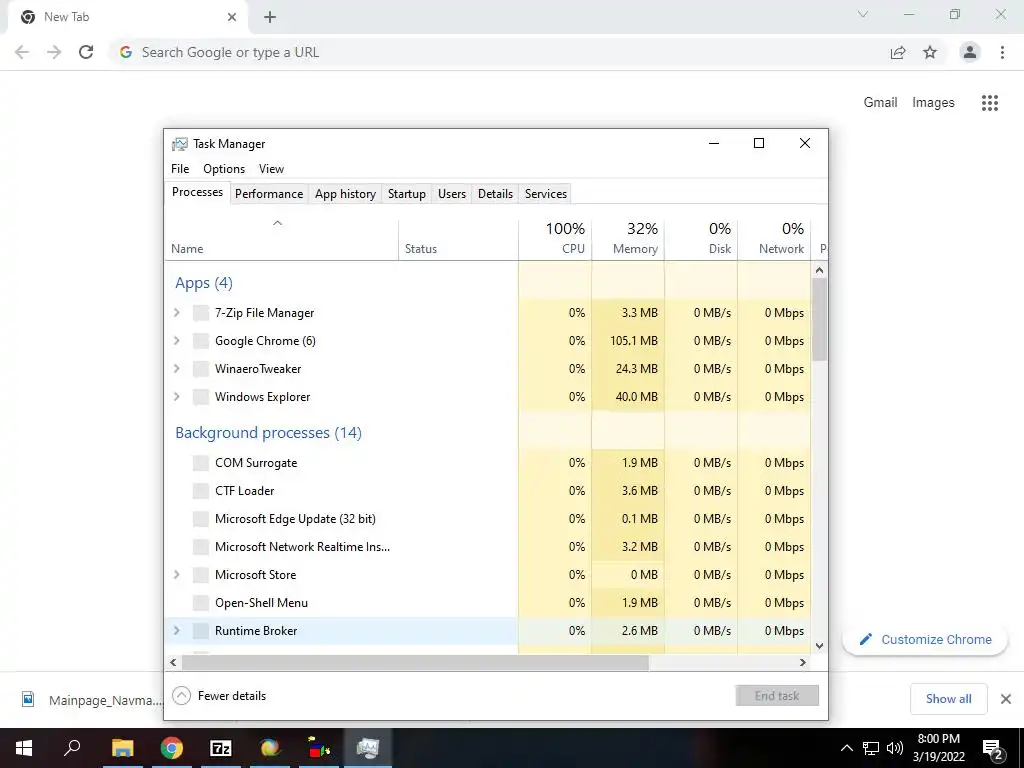Open File Explorer from the taskbar
The image size is (1024, 768).
pyautogui.click(x=122, y=748)
